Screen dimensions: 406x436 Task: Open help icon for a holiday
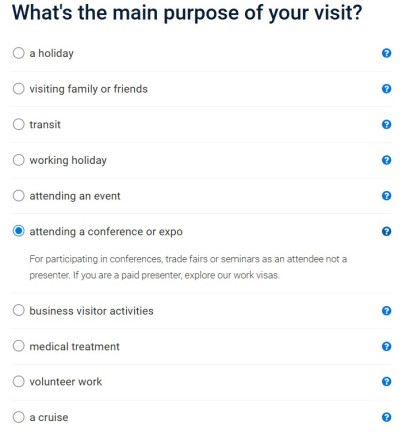pos(386,53)
